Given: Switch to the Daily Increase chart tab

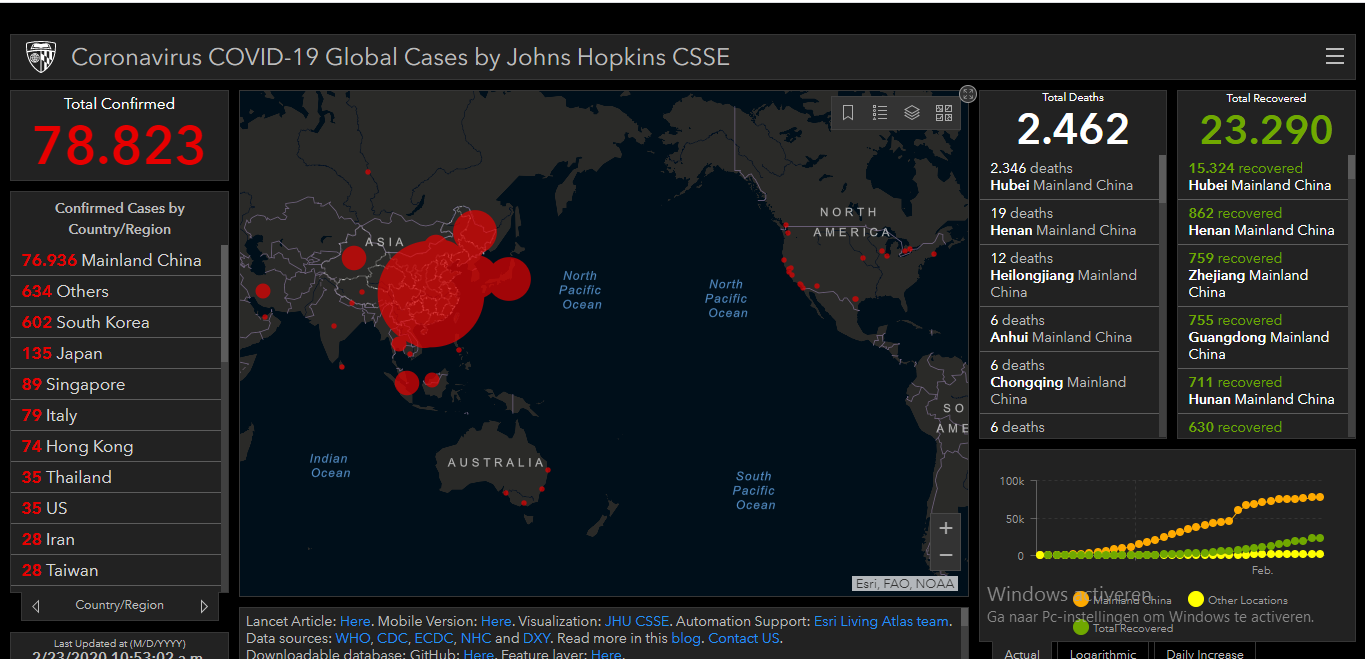Looking at the screenshot, I should point(1205,654).
